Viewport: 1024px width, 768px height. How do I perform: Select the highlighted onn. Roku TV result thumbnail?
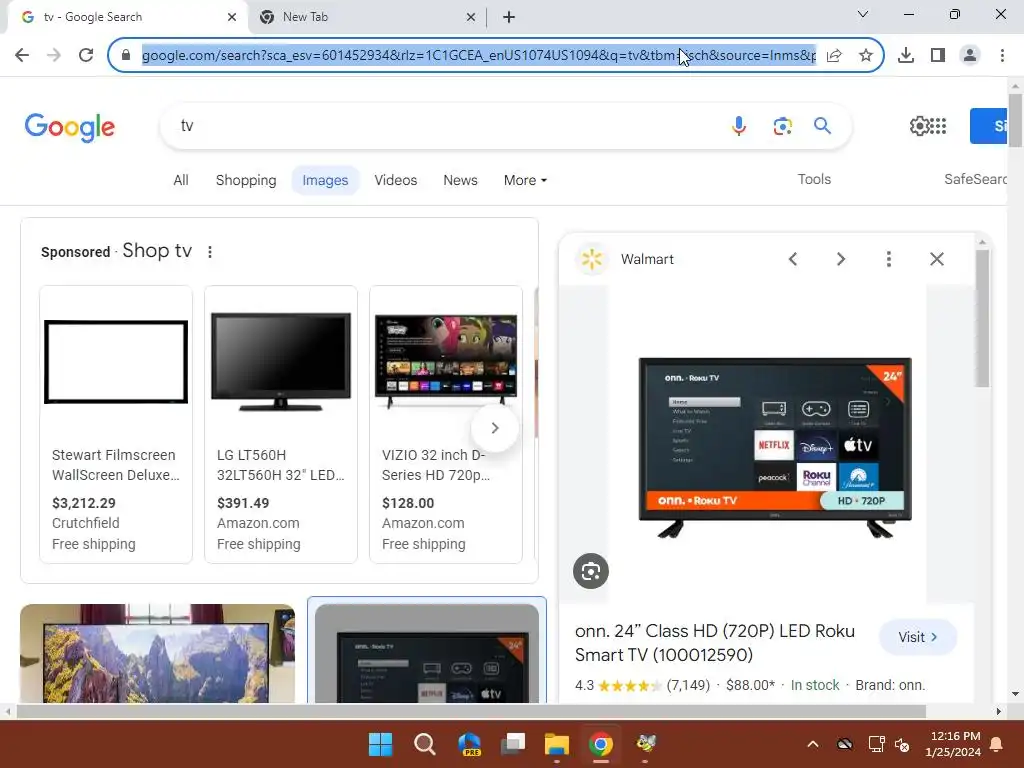(427, 653)
